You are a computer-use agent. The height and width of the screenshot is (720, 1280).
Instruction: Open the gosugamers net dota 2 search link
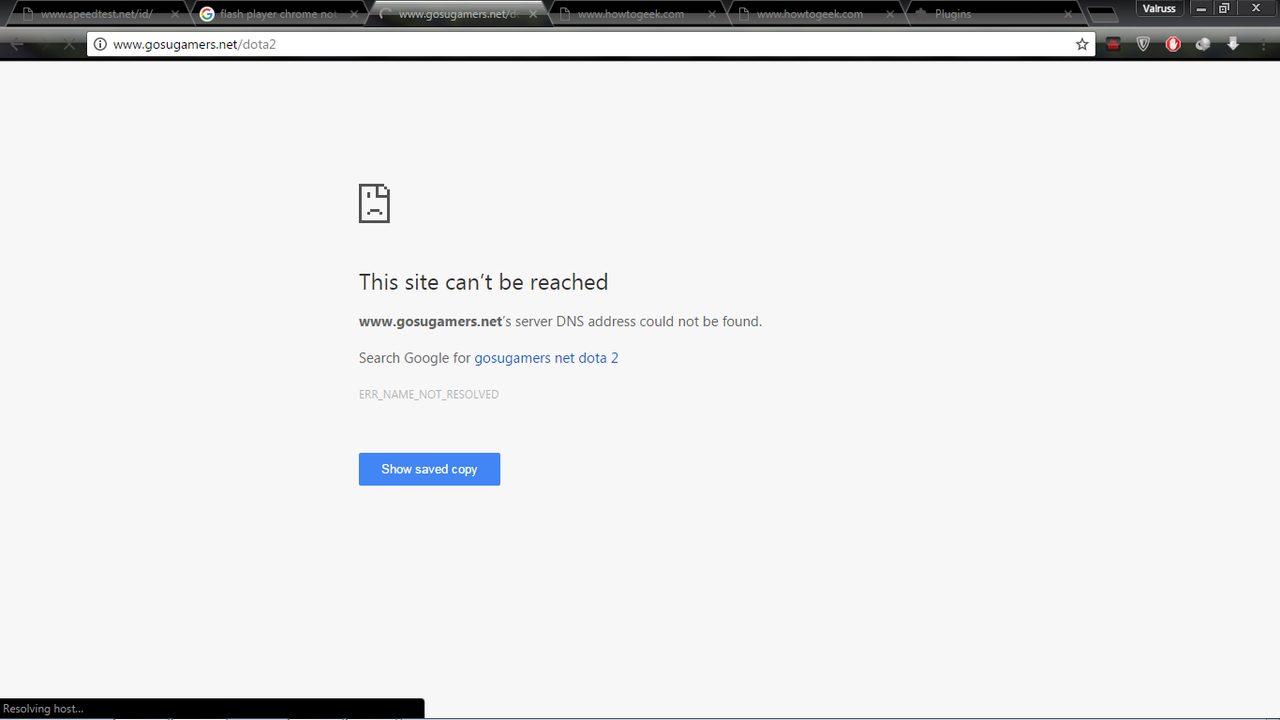tap(546, 358)
